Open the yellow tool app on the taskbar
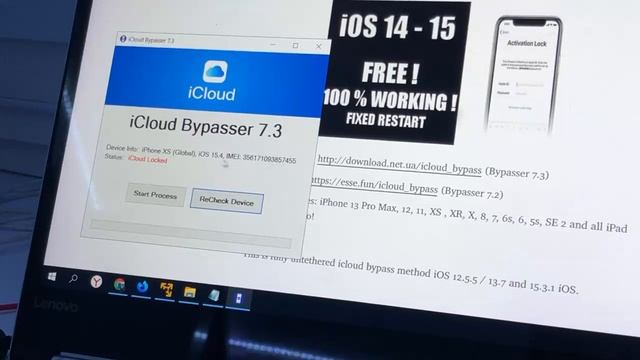This screenshot has width=640, height=360. coord(166,290)
